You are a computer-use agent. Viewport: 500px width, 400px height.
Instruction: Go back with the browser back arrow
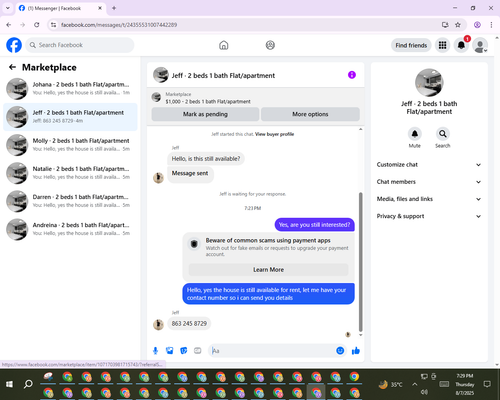[x=9, y=25]
